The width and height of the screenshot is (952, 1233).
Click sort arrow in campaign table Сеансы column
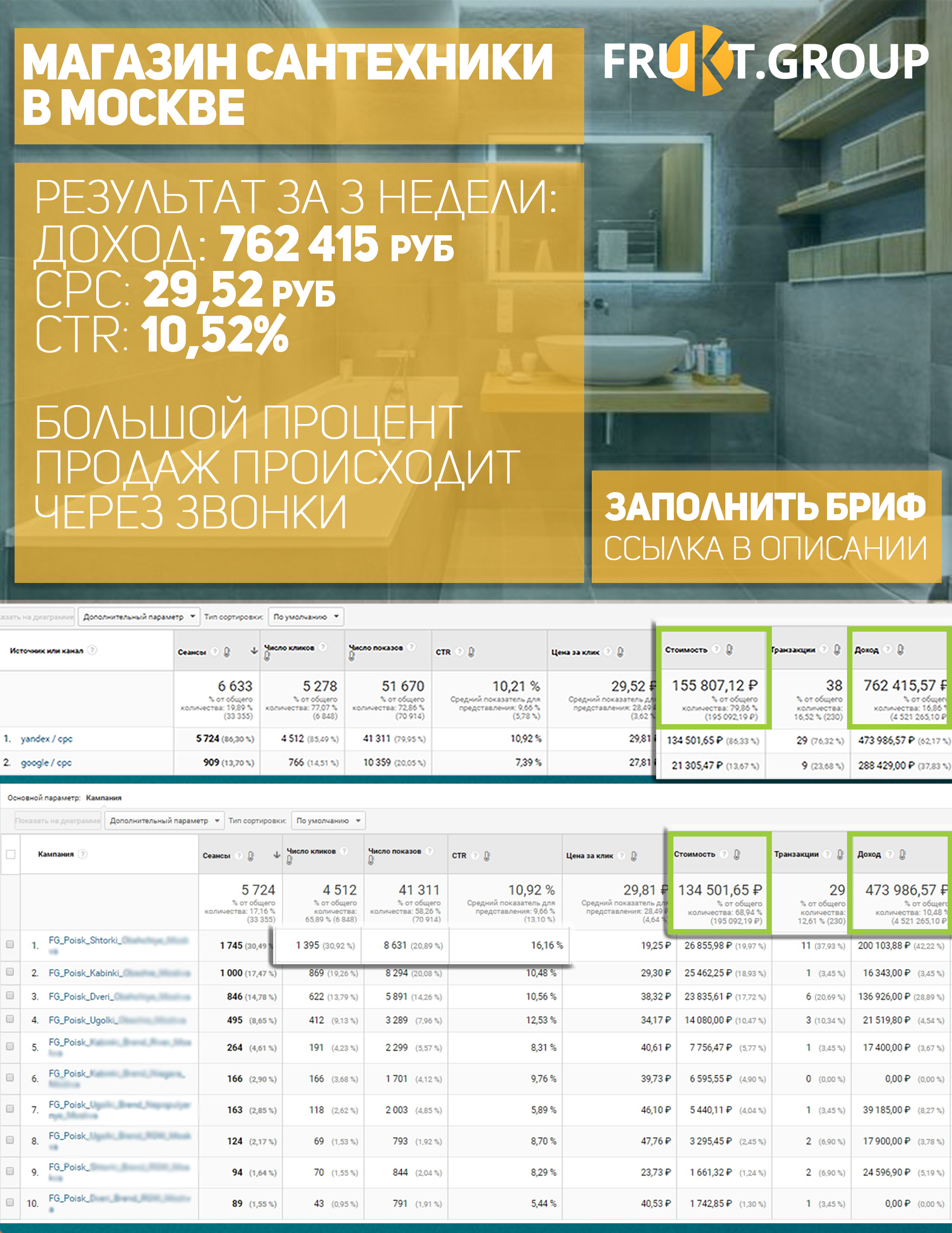coord(277,855)
